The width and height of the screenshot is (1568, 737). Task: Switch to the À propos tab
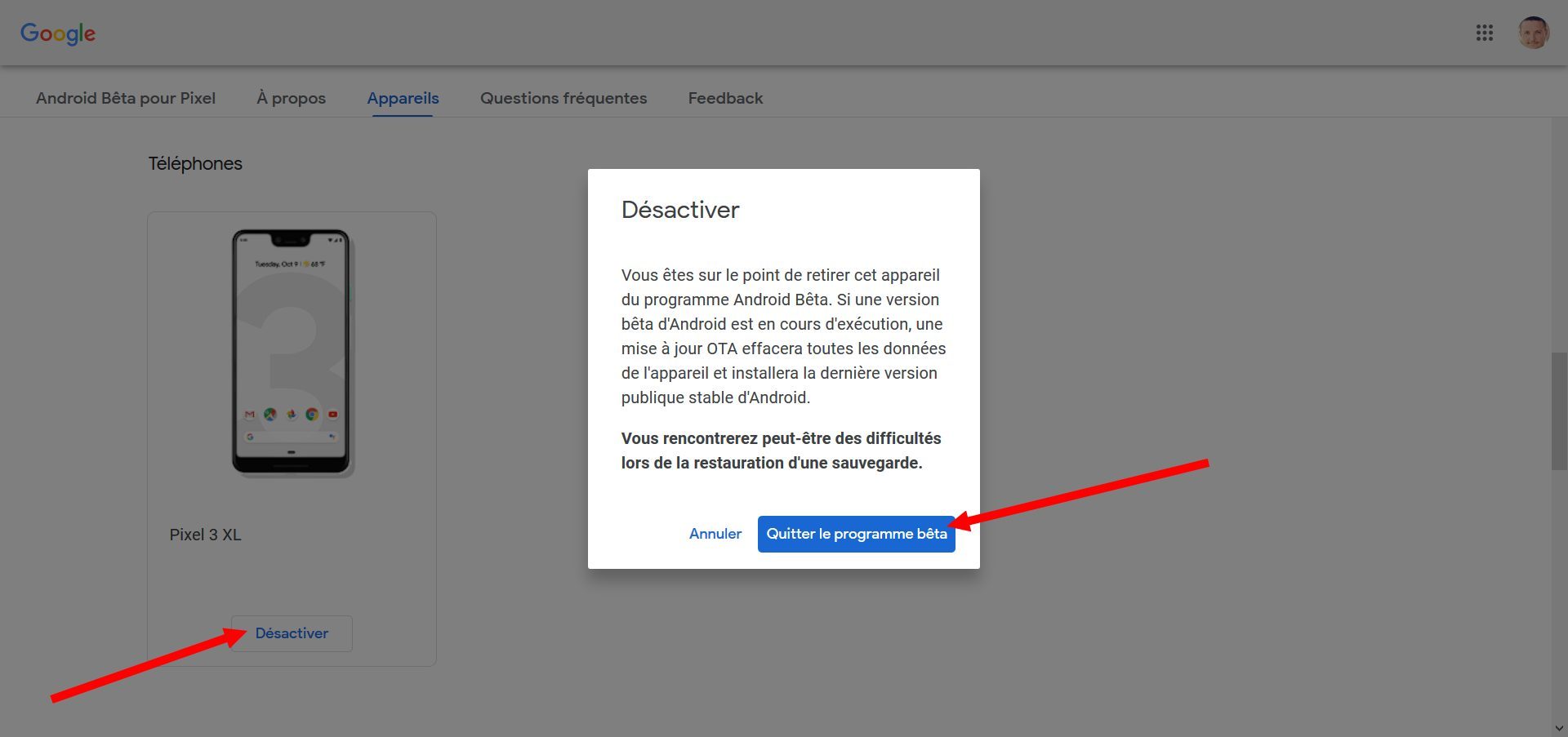(x=292, y=98)
